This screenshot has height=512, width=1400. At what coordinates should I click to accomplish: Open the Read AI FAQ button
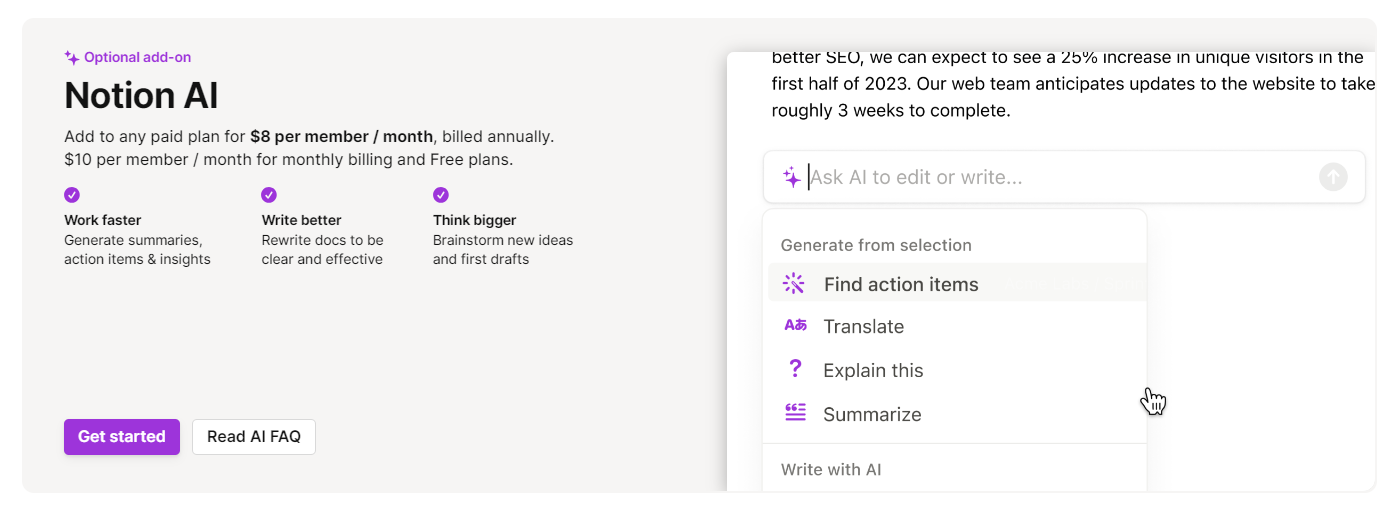[254, 437]
